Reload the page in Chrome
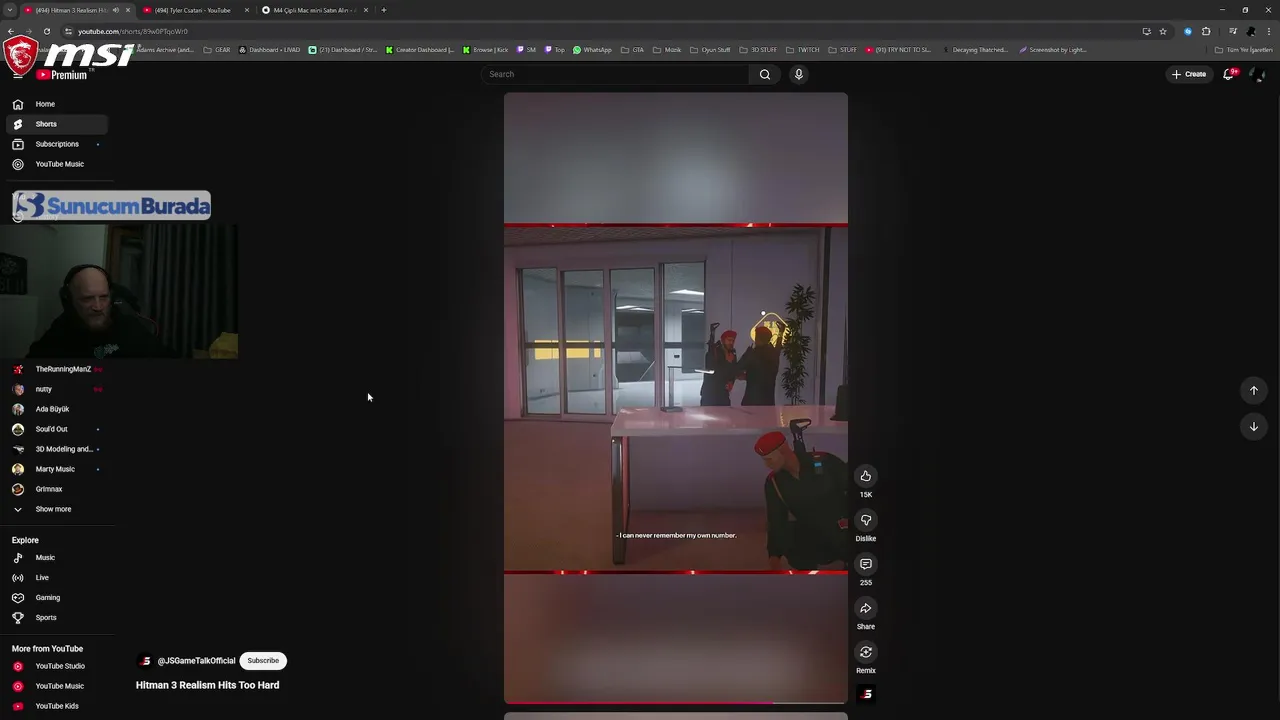1280x720 pixels. [46, 31]
